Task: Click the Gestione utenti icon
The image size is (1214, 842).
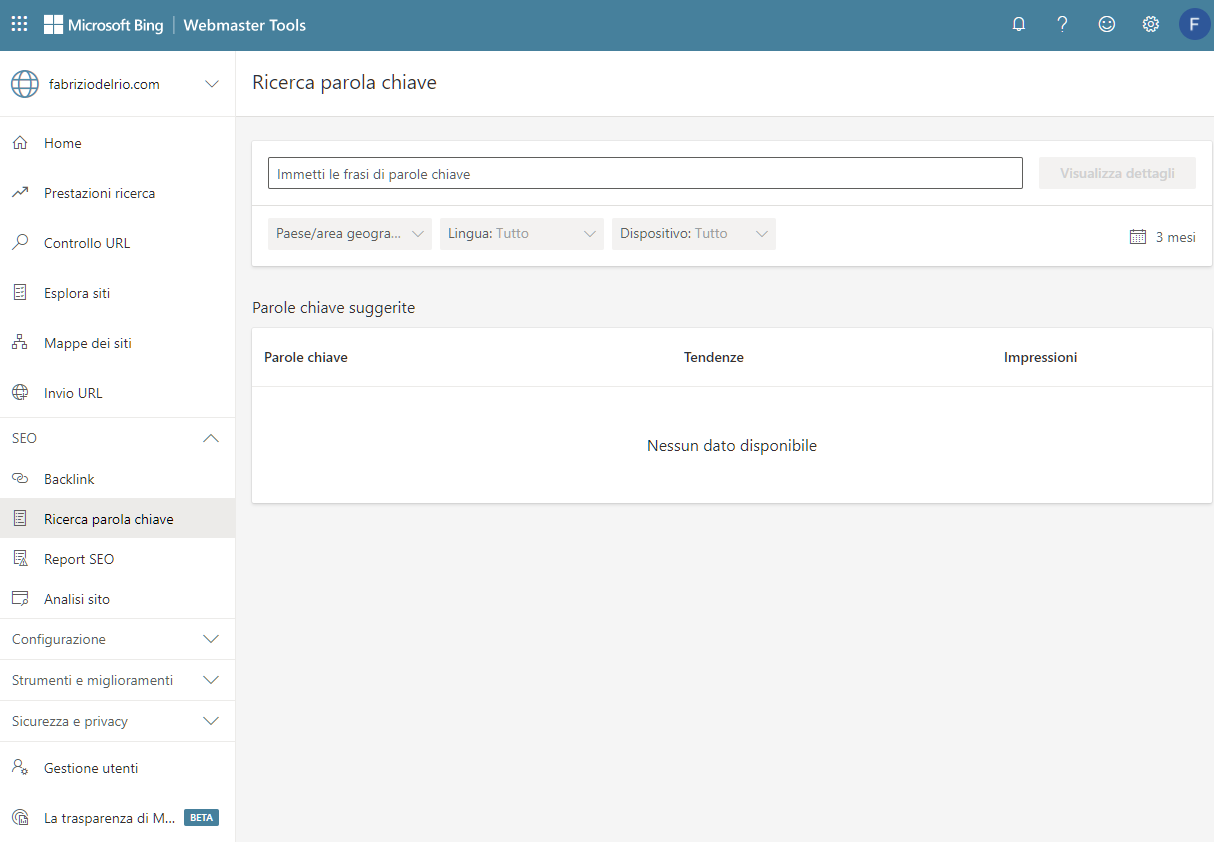Action: [x=19, y=768]
